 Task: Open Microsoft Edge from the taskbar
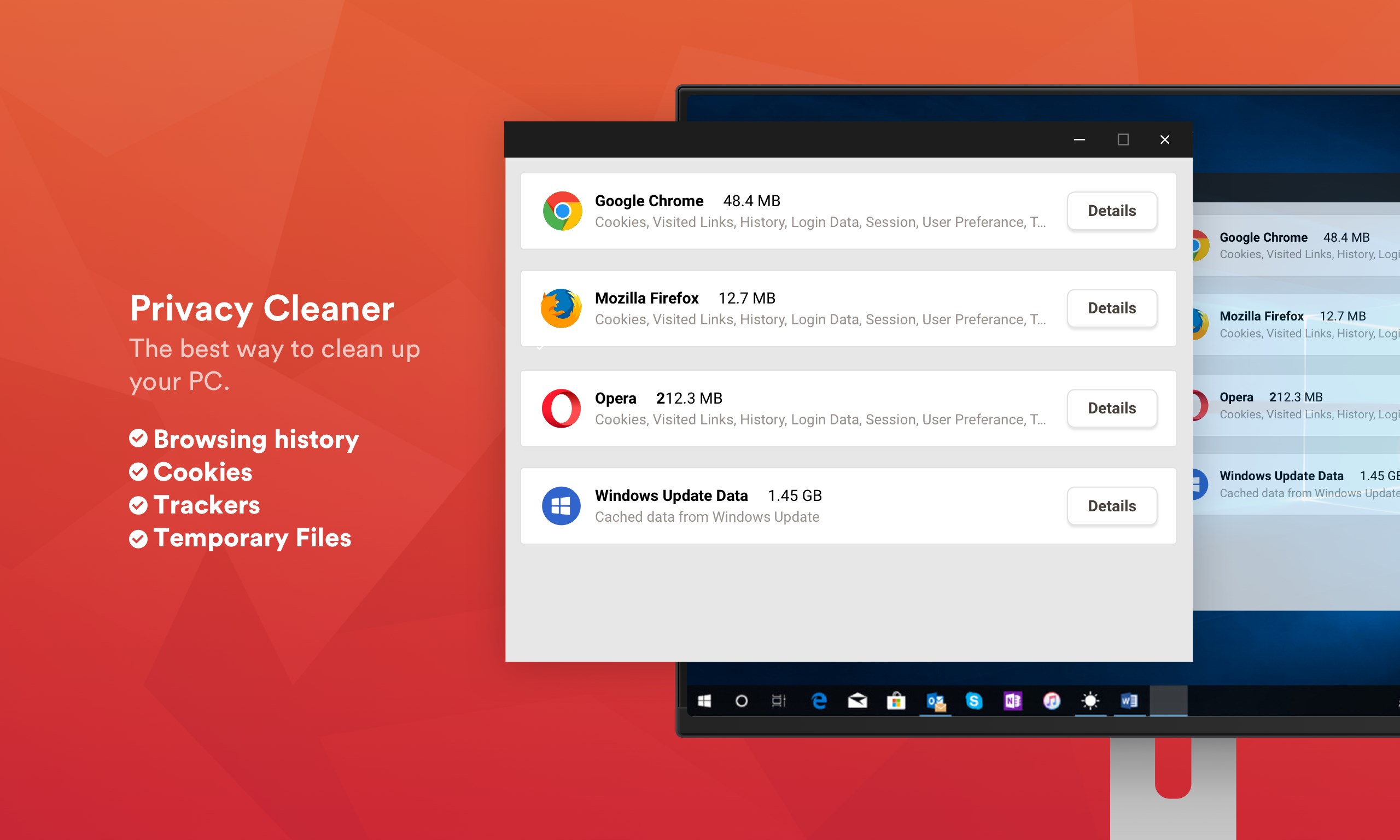819,701
